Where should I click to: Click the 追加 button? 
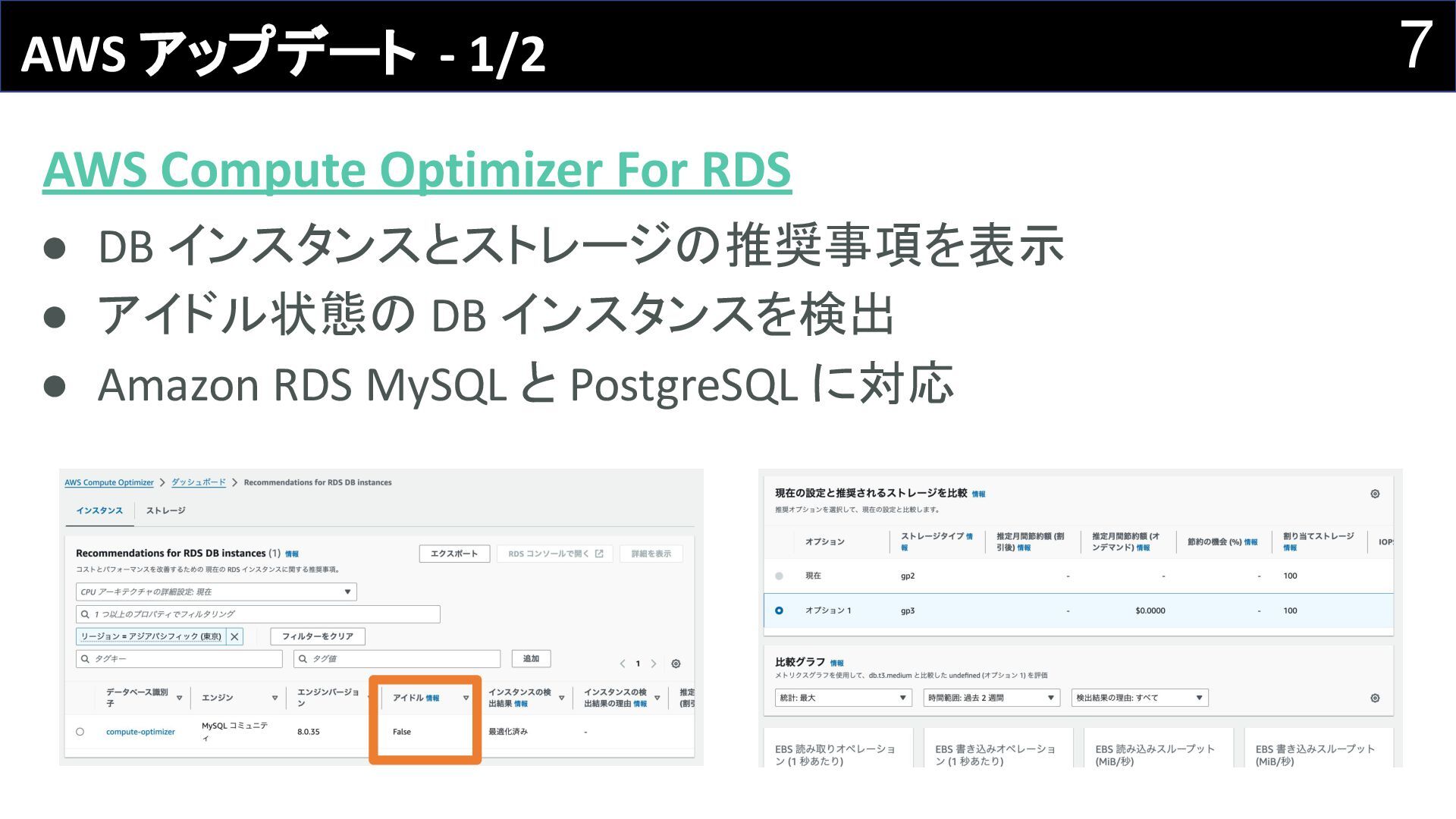[531, 659]
